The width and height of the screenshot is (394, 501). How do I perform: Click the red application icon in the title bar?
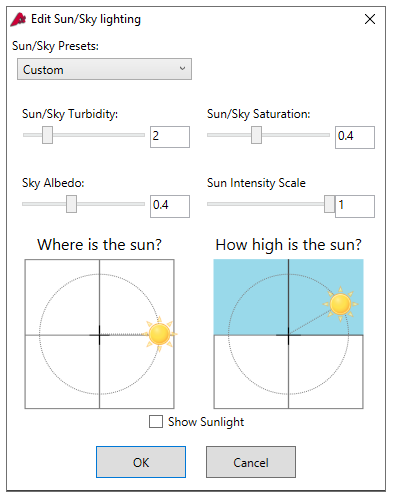click(x=18, y=19)
